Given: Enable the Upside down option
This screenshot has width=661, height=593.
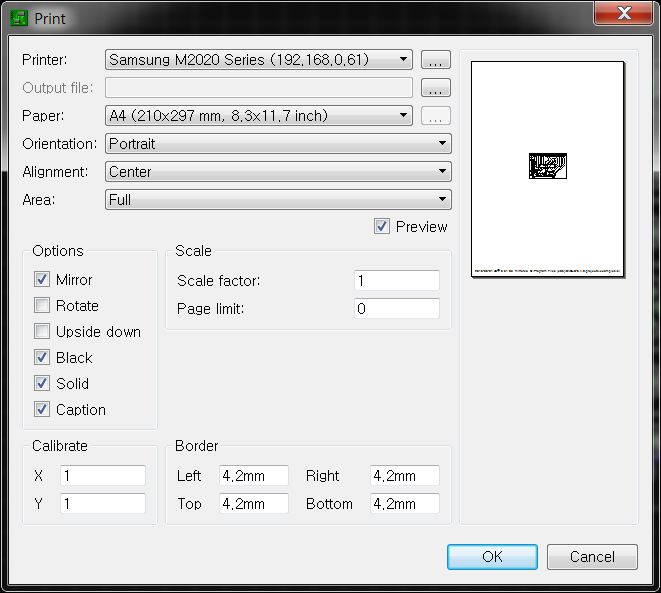Looking at the screenshot, I should (42, 331).
